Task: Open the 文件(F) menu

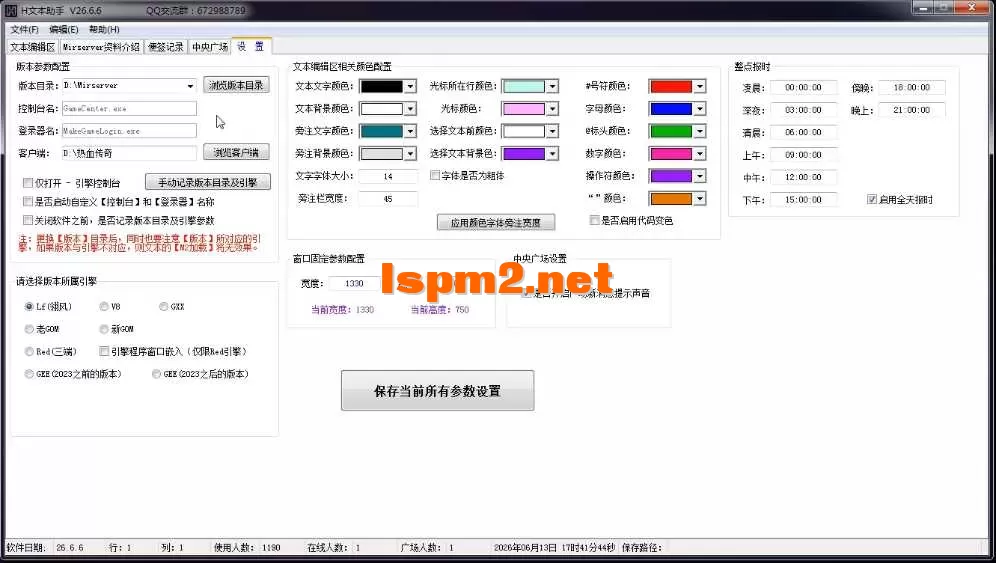Action: (24, 29)
